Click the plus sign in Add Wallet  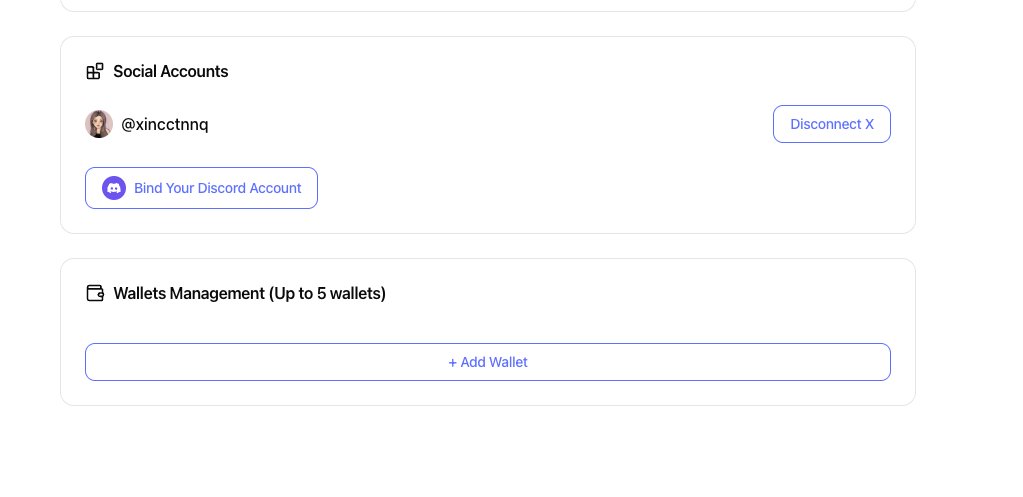point(452,362)
